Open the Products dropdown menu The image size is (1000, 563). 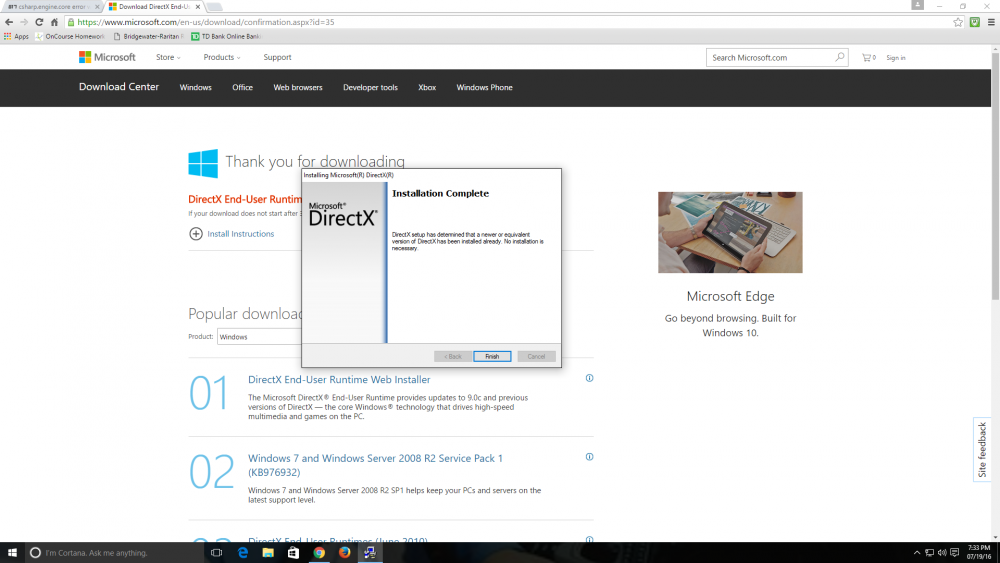[x=222, y=57]
